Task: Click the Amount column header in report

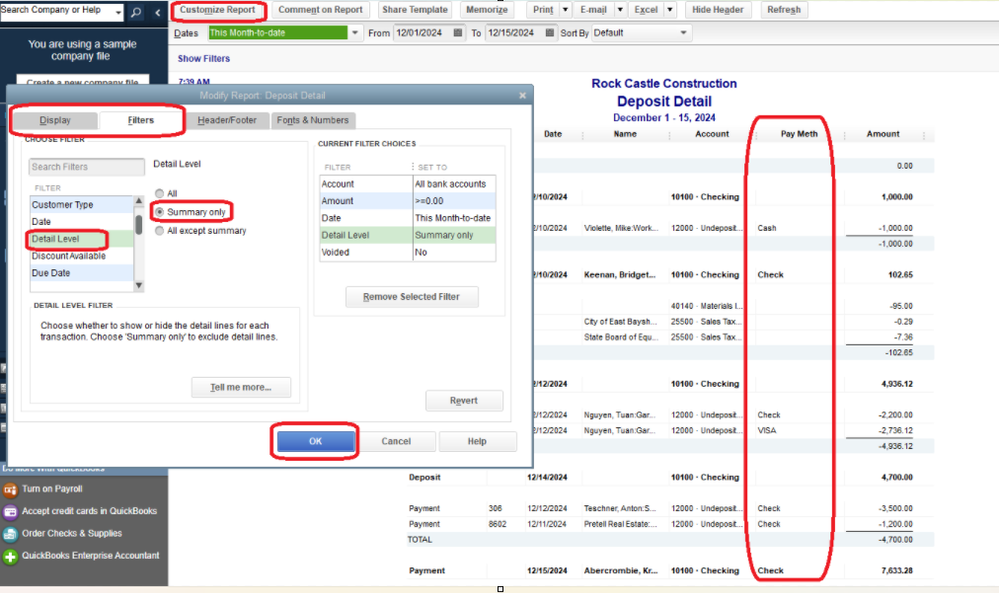Action: coord(883,134)
